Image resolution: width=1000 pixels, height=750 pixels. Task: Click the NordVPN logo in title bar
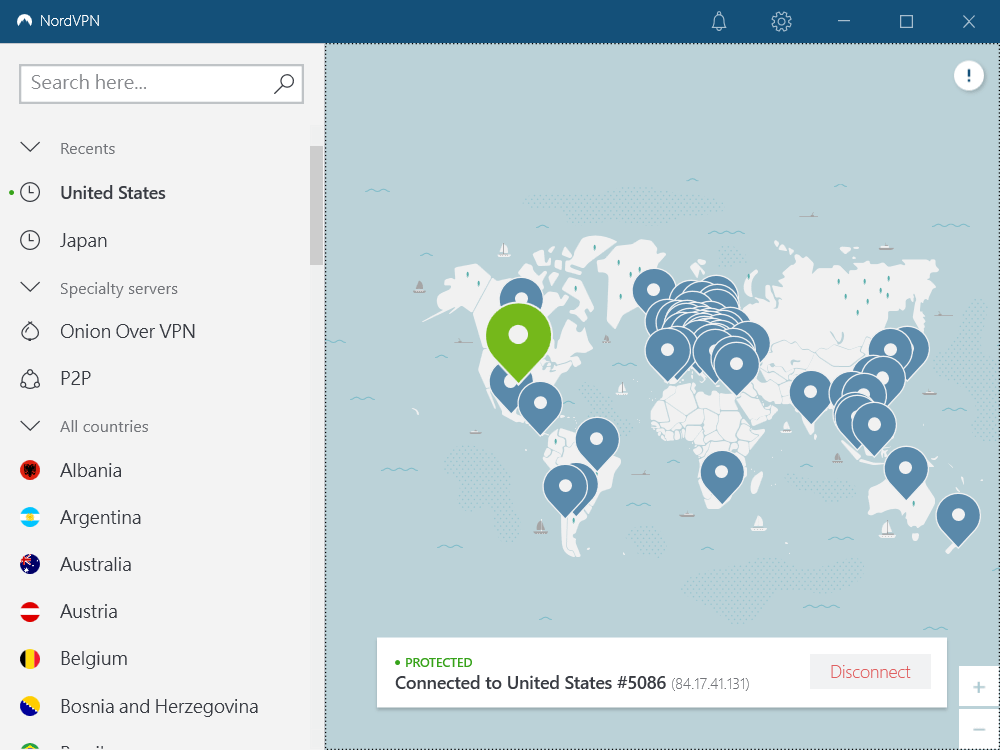[24, 20]
